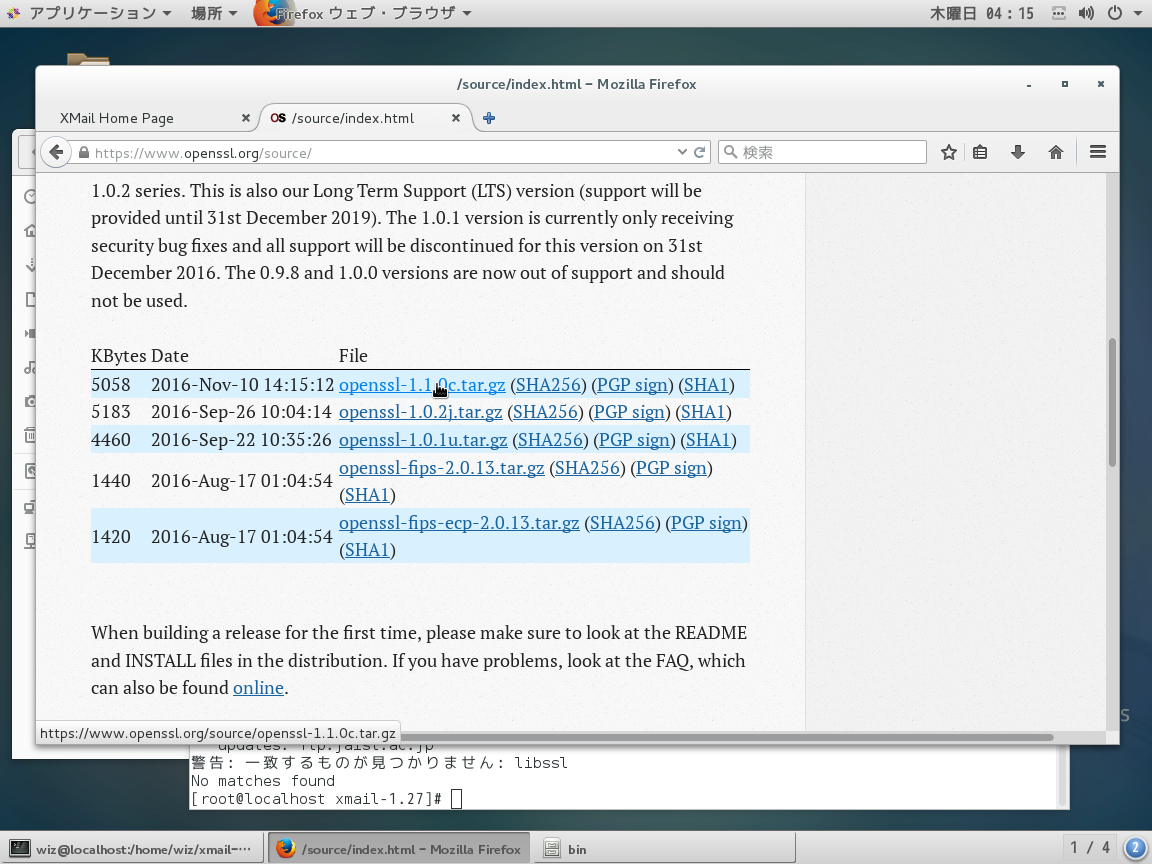Screen dimensions: 1152x864
Task: Open the downloads arrow icon
Action: click(x=1018, y=152)
